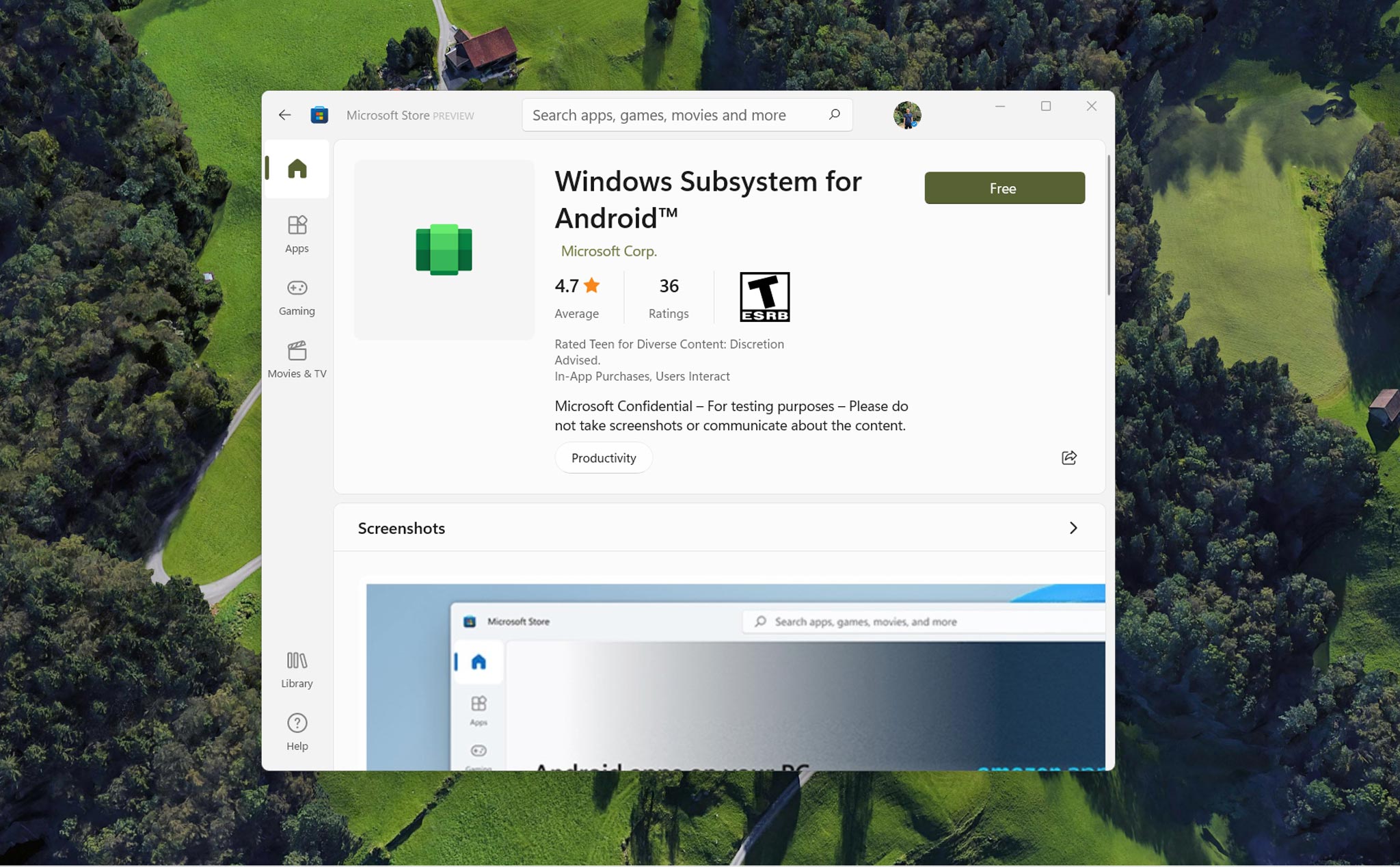The width and height of the screenshot is (1400, 867).
Task: Click the Windows Subsystem for Android app icon
Action: (444, 249)
